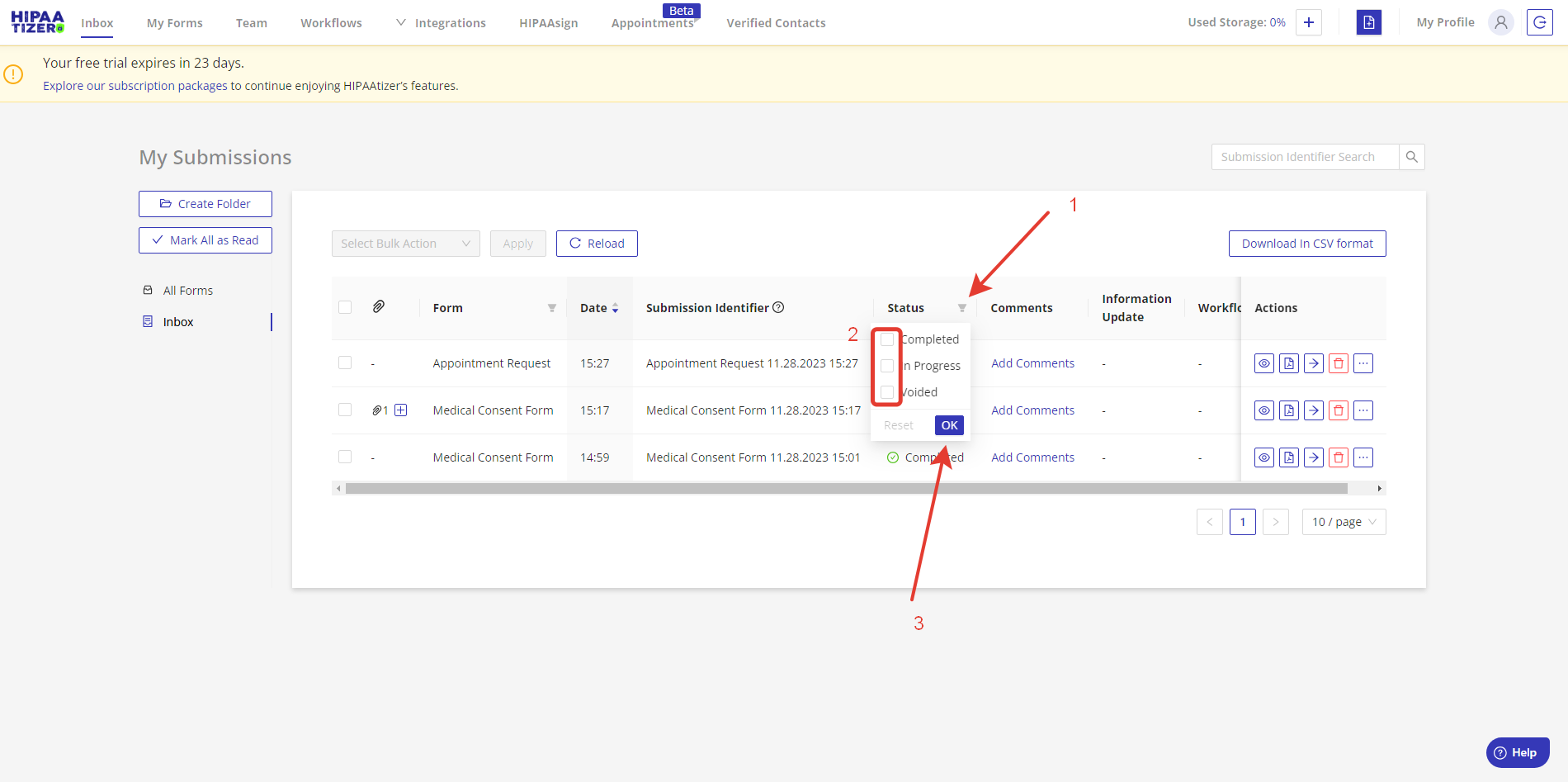1568x782 pixels.
Task: Delete the 15:27 Appointment Request submission
Action: pyautogui.click(x=1339, y=363)
